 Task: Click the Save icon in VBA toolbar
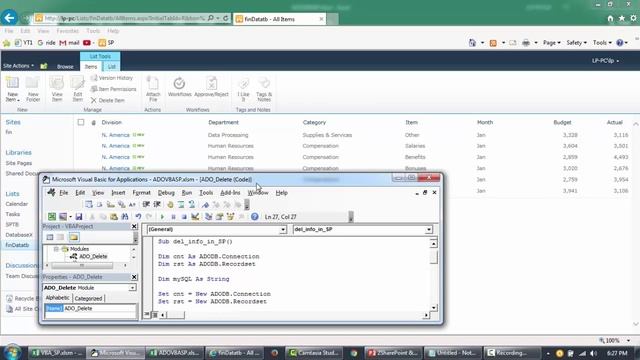pos(79,217)
